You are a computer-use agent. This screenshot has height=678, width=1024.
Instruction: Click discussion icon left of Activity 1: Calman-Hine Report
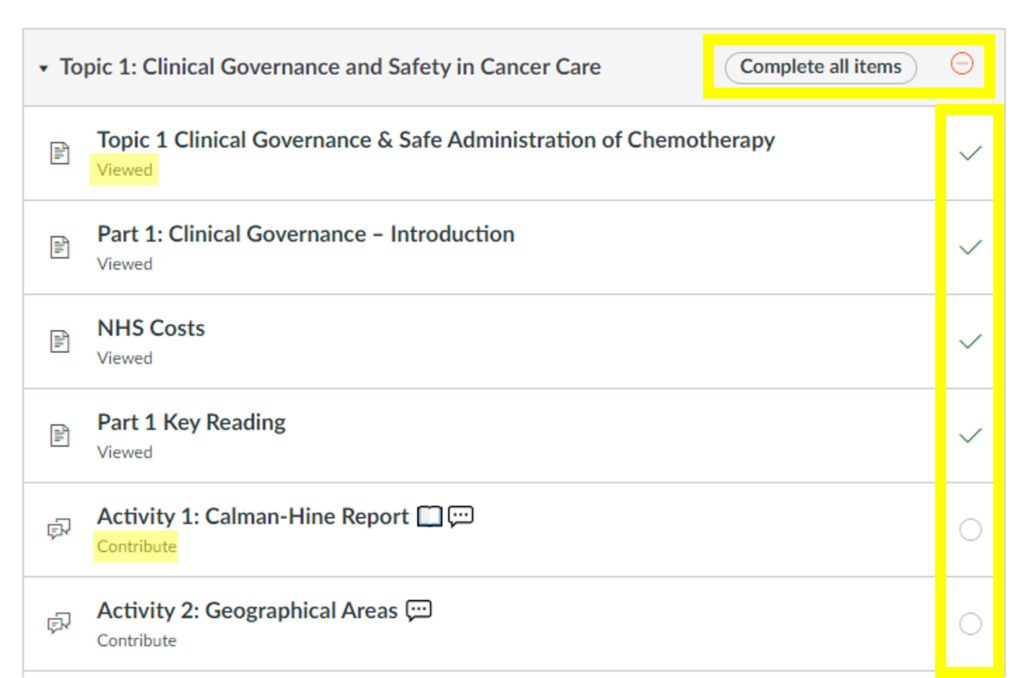click(x=60, y=530)
